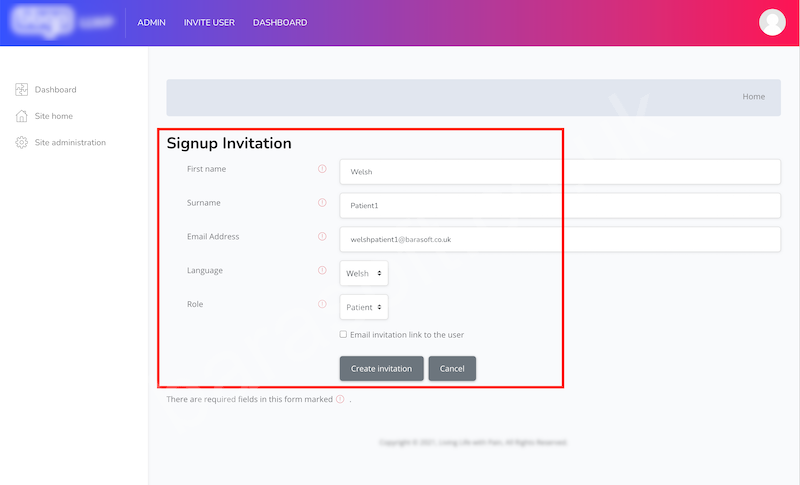Follow the Home breadcrumb link
This screenshot has width=800, height=485.
click(754, 96)
